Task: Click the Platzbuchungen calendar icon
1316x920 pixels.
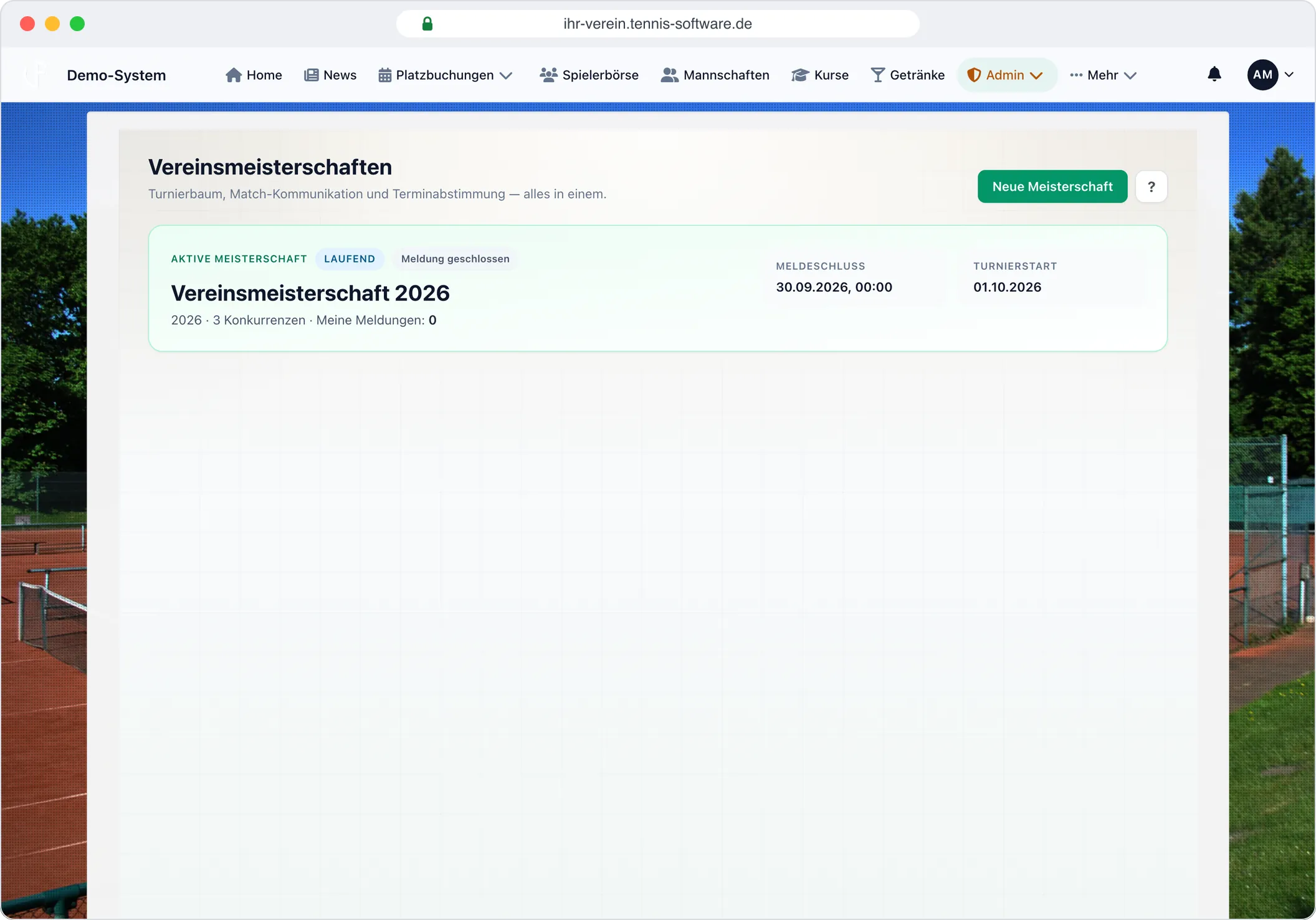Action: point(385,75)
